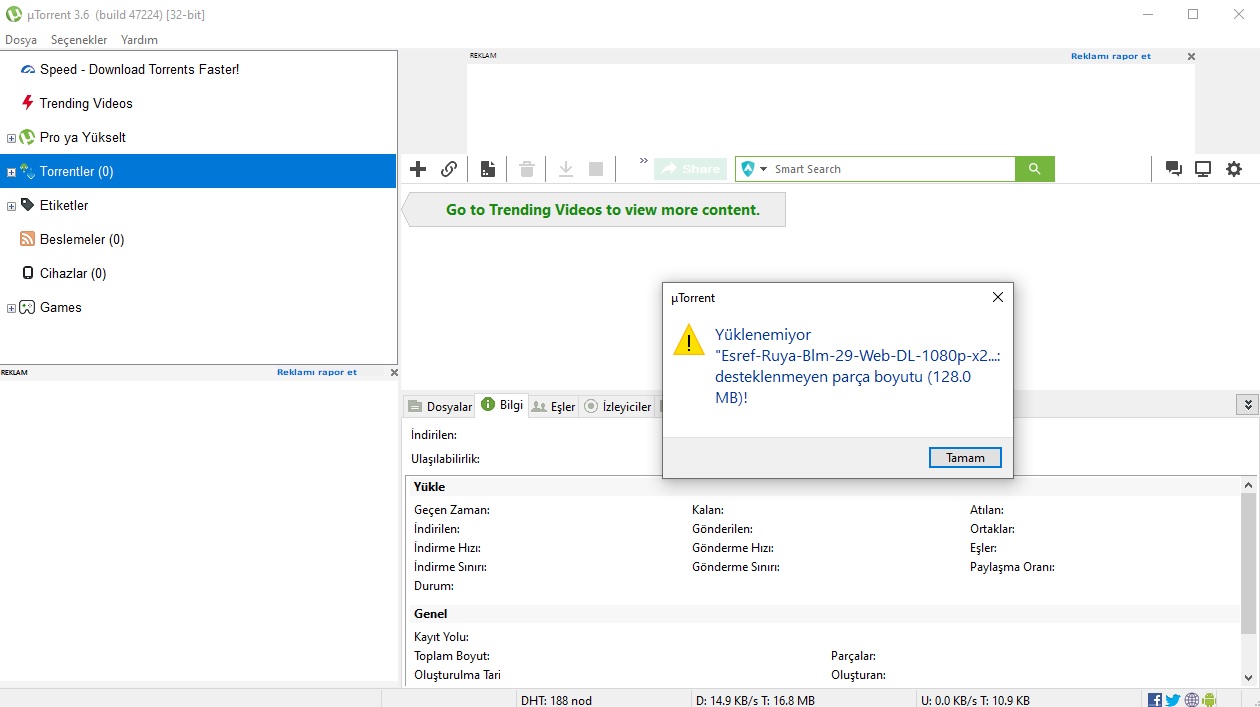
Task: Click the gamepad icon beside Games
Action: [x=28, y=307]
